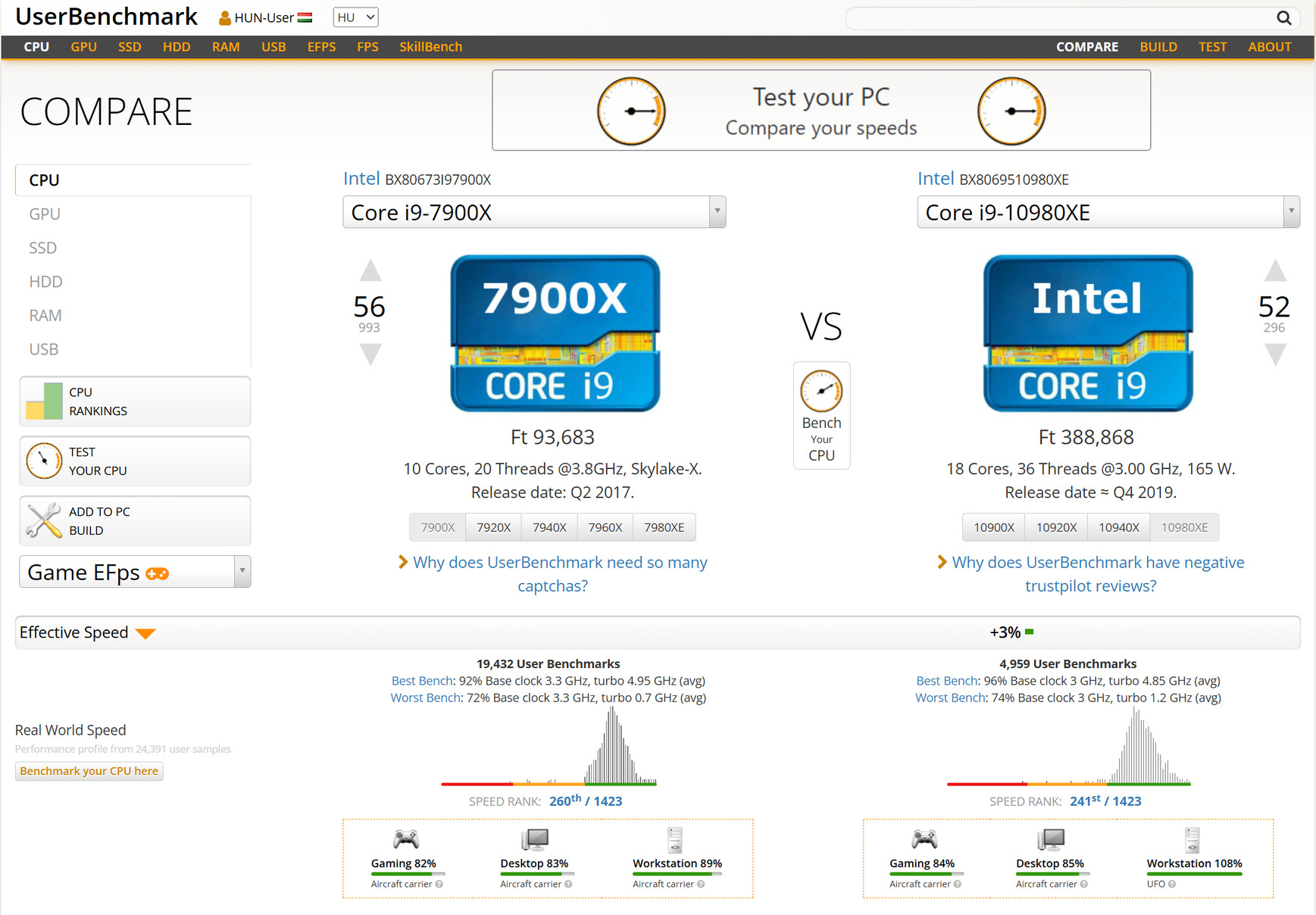Click the search magnifier icon
This screenshot has height=915, width=1316.
click(1283, 17)
